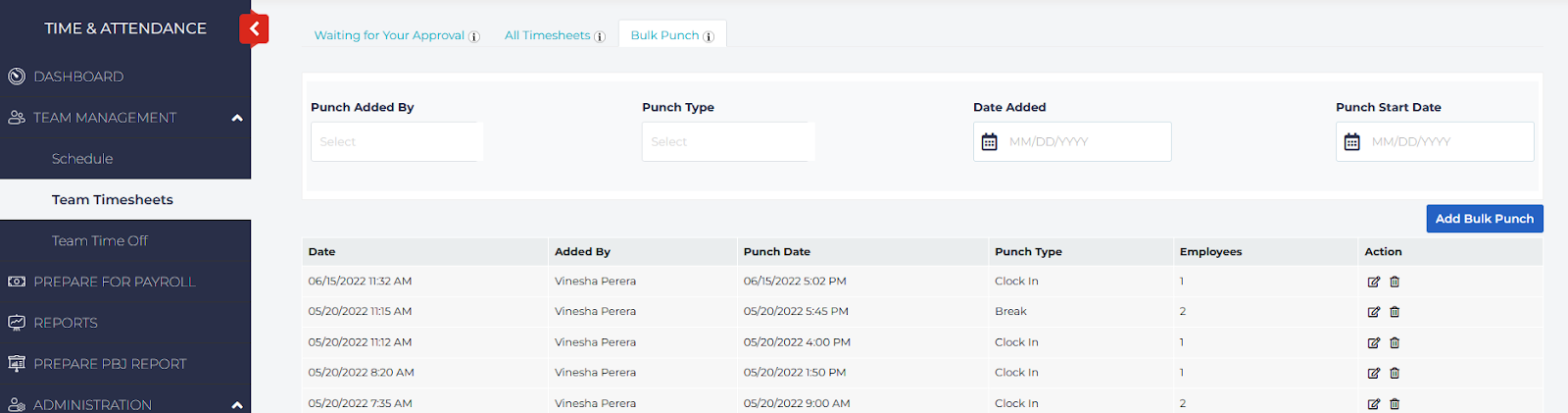
Task: Edit the Break punch row entry
Action: (1373, 312)
